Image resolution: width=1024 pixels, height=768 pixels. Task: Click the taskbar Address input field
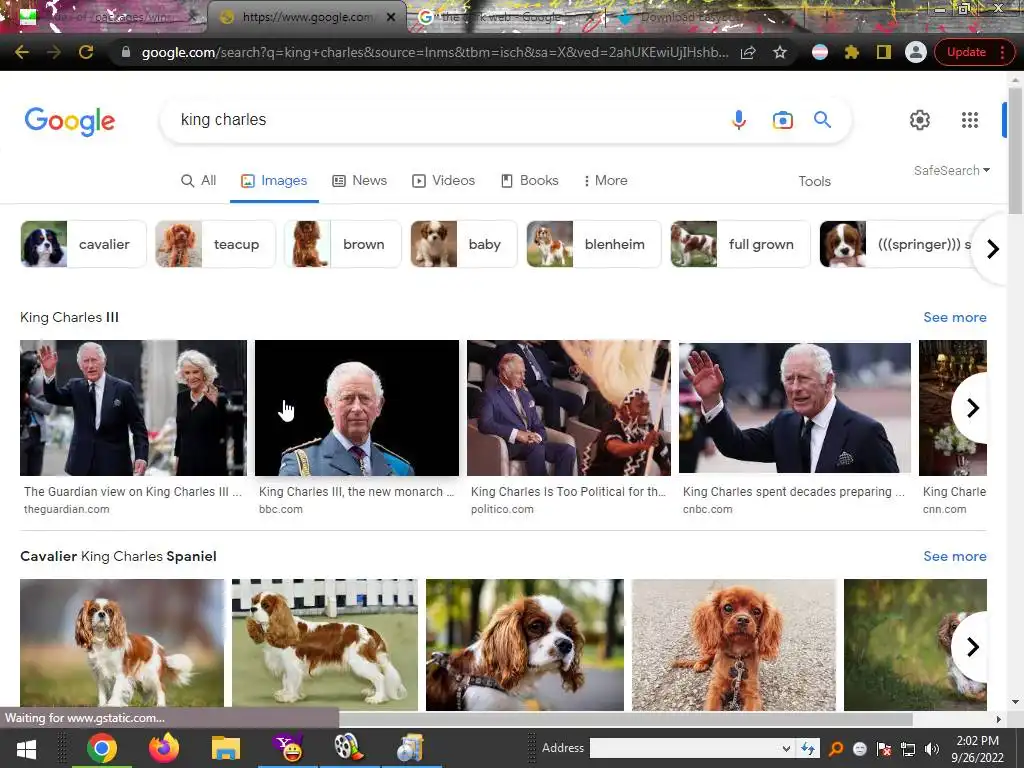[686, 748]
